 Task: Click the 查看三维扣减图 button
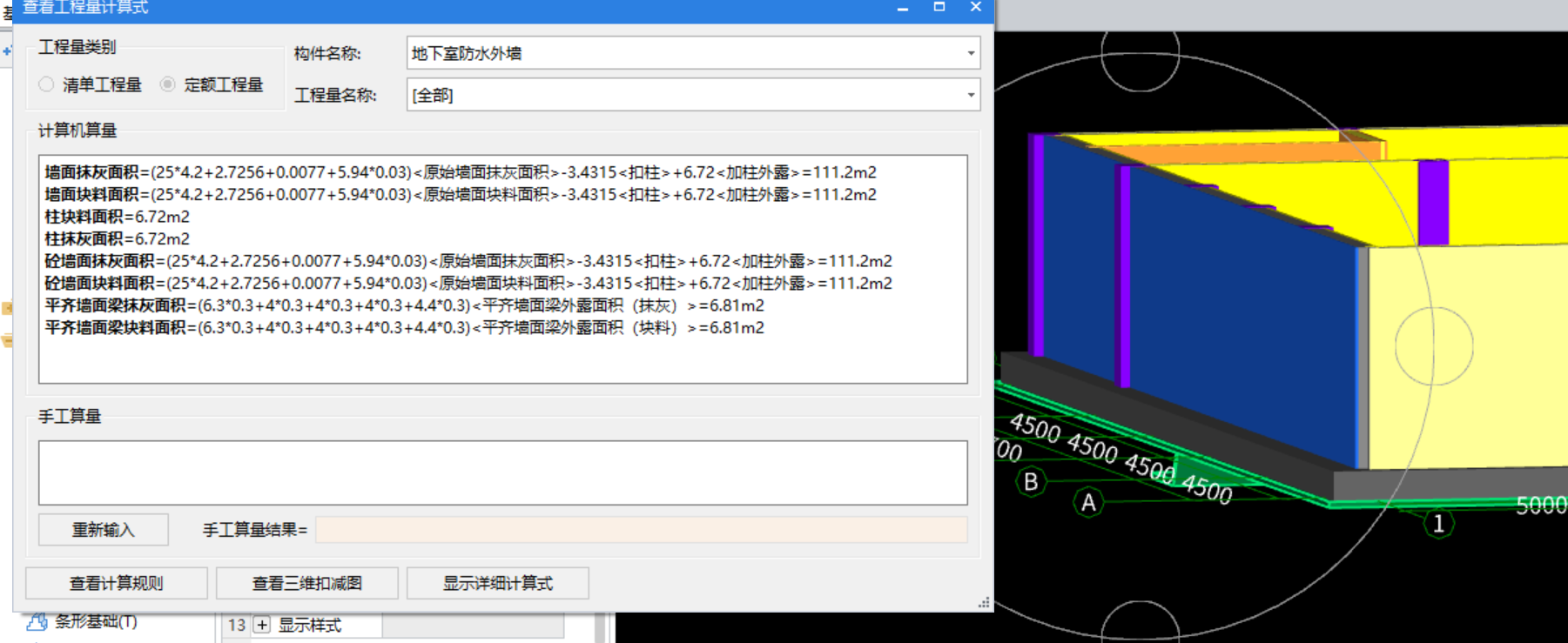[x=307, y=583]
